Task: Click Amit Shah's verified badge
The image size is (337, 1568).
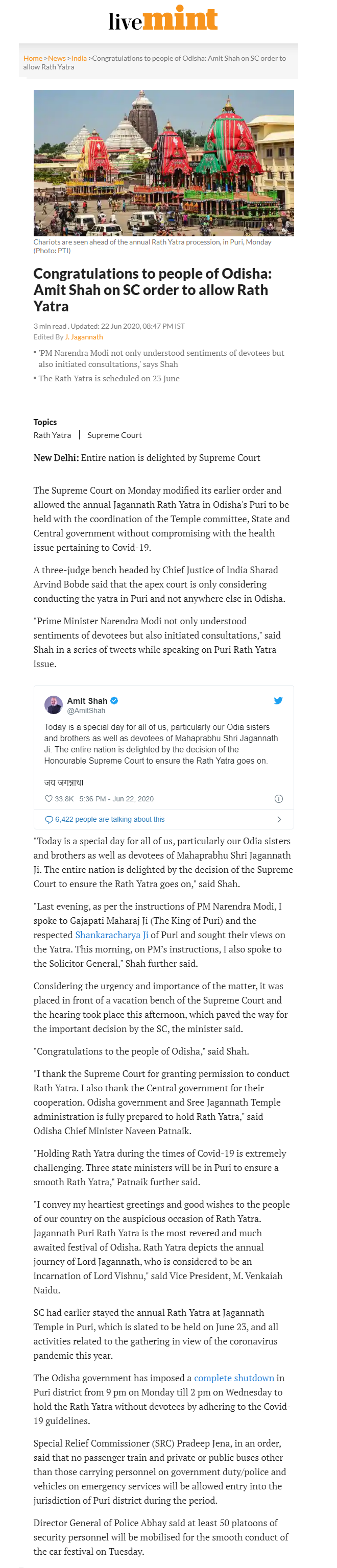Action: click(114, 701)
